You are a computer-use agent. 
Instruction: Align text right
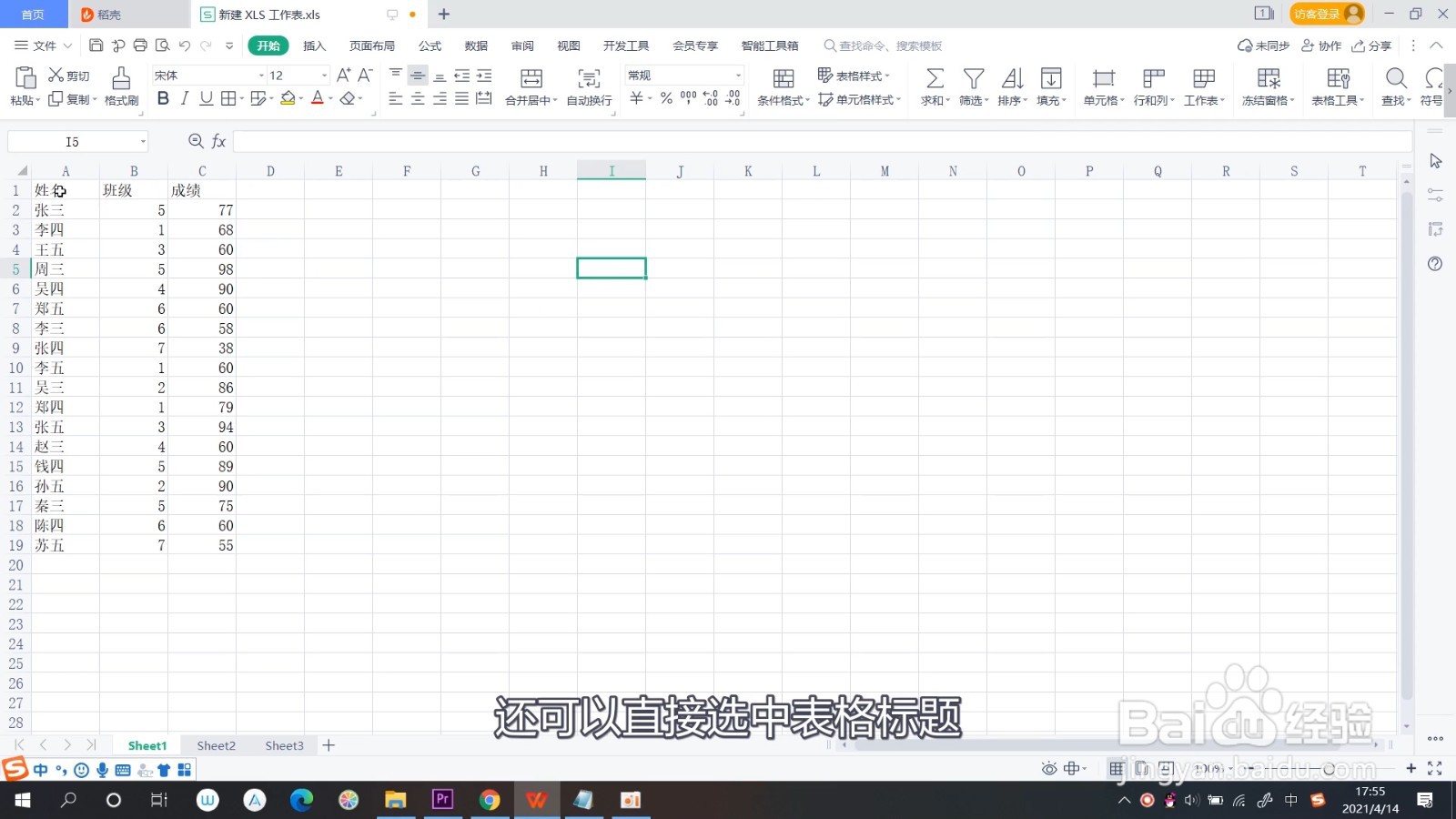(x=440, y=98)
